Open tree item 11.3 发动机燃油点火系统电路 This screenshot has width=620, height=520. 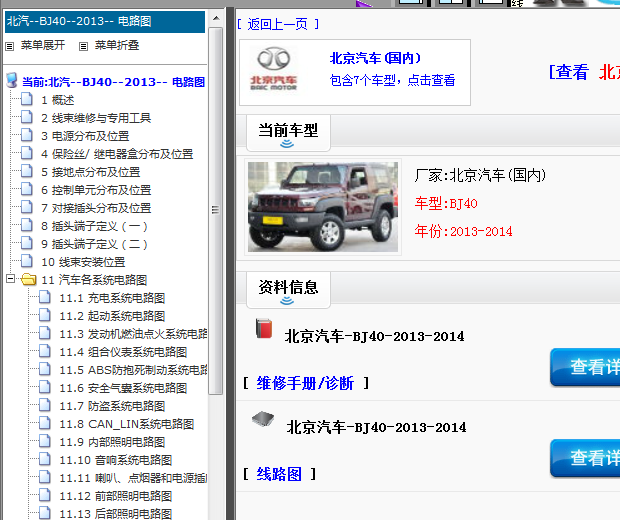pos(133,334)
